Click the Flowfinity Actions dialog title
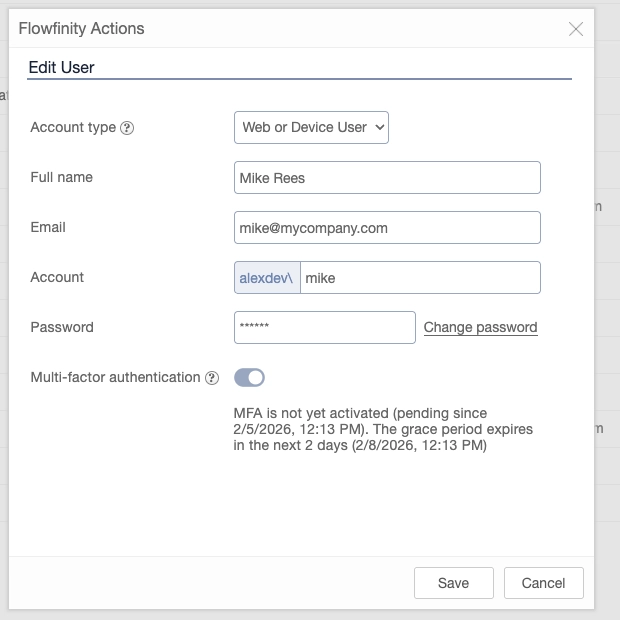620x620 pixels. click(x=81, y=28)
